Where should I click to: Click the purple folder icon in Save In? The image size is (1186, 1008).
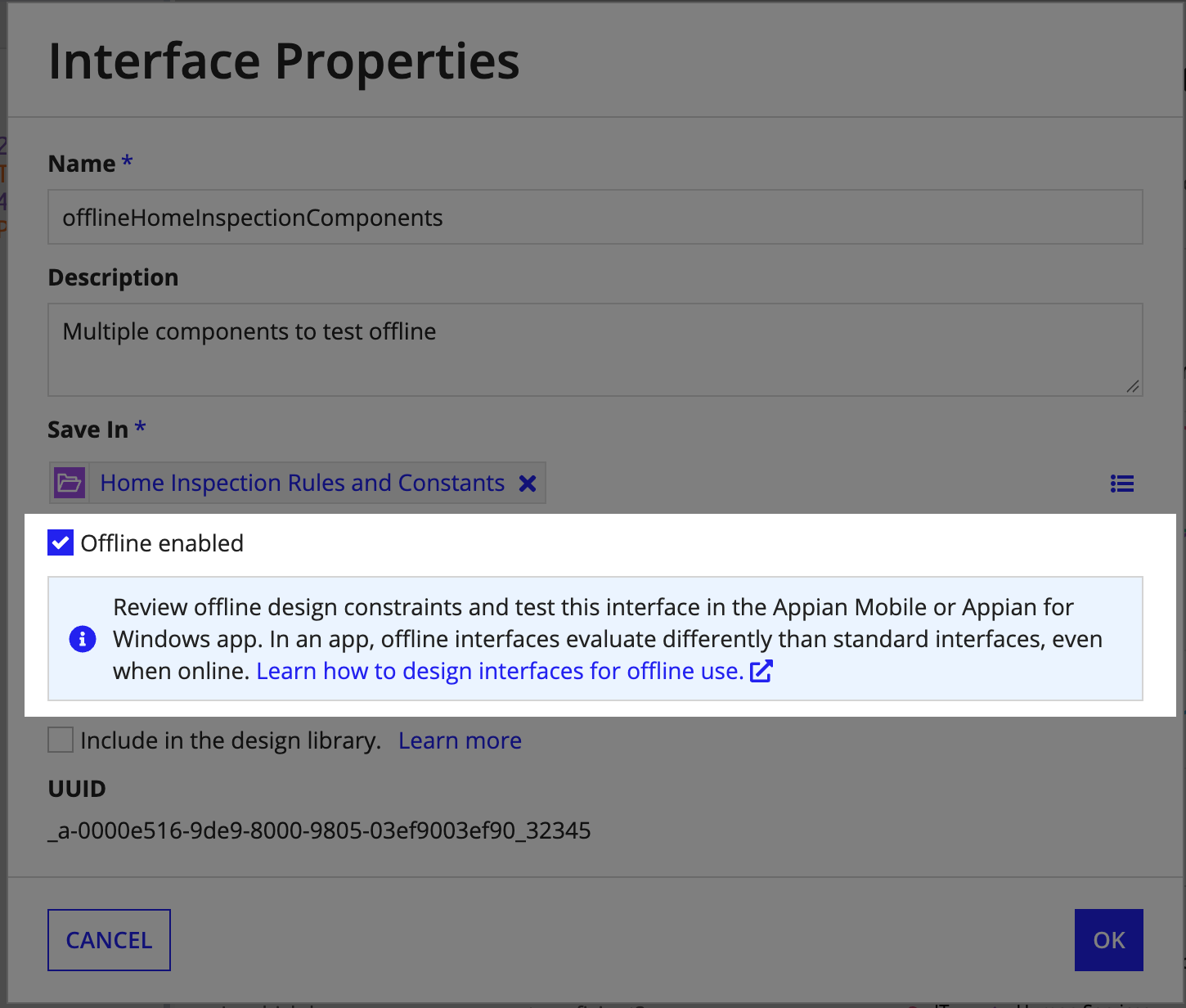pyautogui.click(x=70, y=483)
